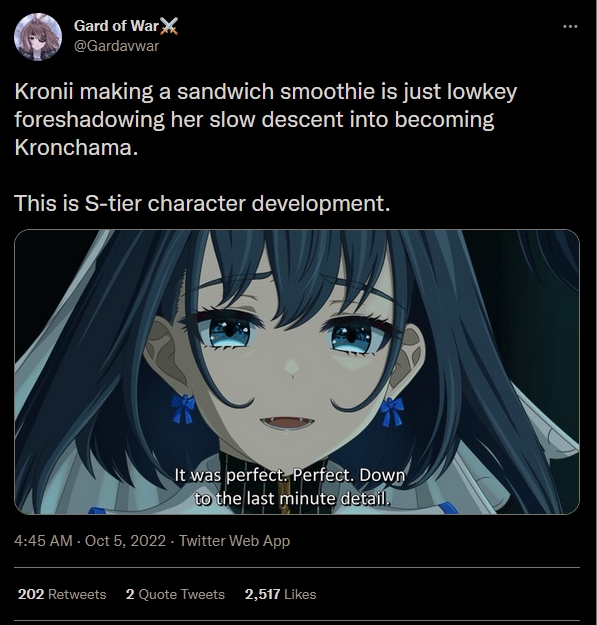View the 202 Retweets list
Image resolution: width=597 pixels, height=625 pixels.
point(62,594)
